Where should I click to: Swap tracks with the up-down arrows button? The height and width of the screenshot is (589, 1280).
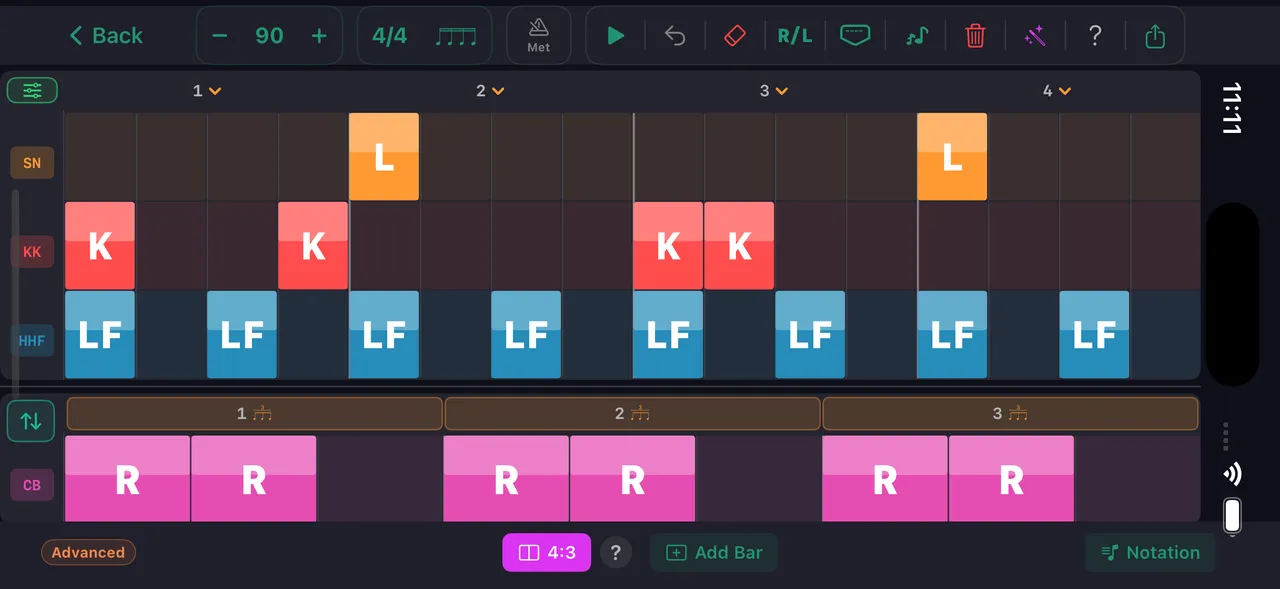[31, 421]
